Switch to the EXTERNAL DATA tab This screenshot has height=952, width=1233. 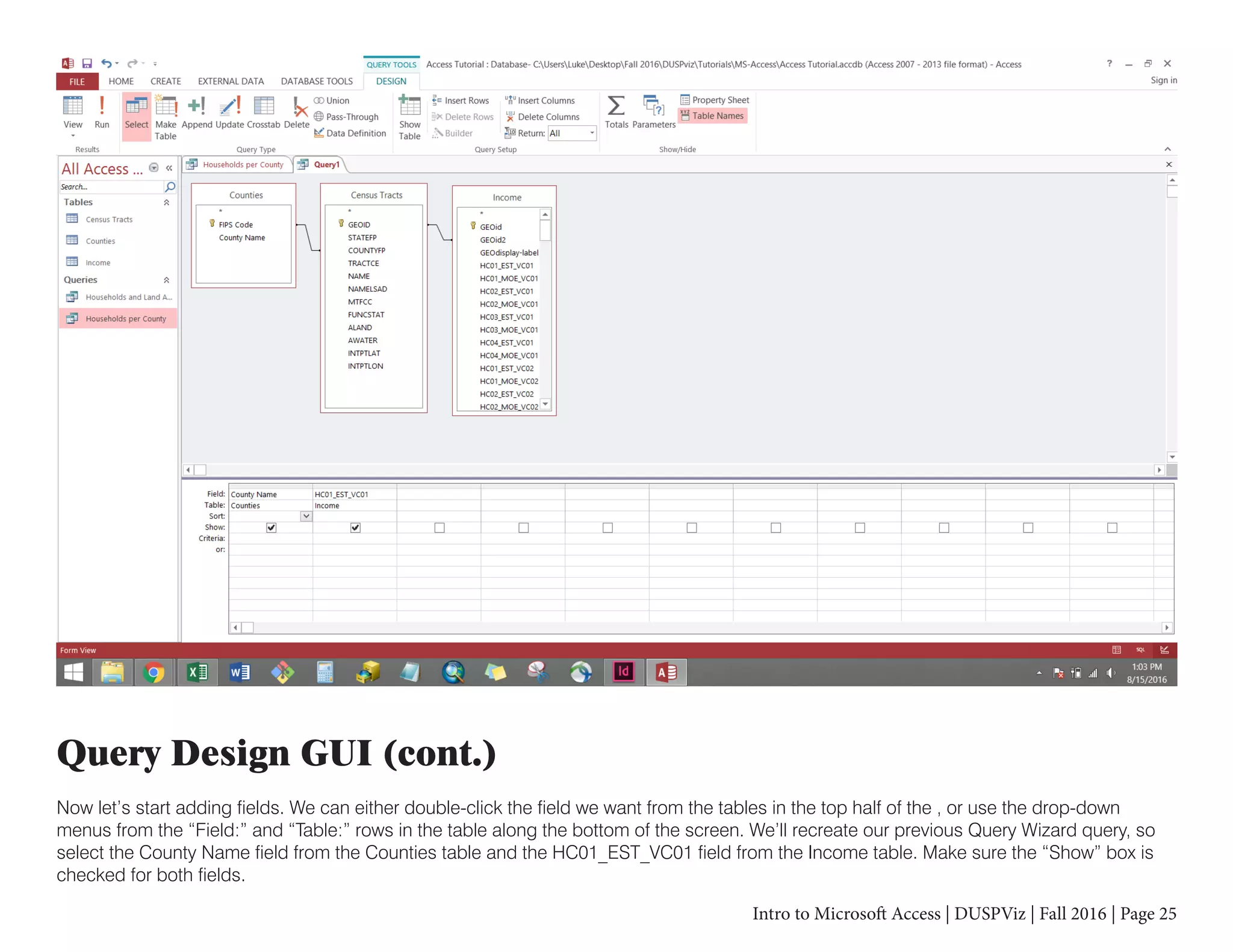click(x=231, y=81)
